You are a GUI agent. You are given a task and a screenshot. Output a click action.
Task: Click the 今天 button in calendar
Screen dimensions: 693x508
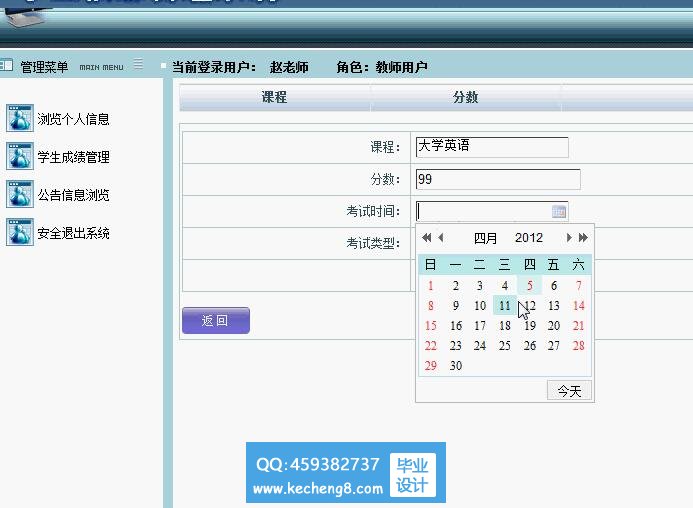pos(569,391)
